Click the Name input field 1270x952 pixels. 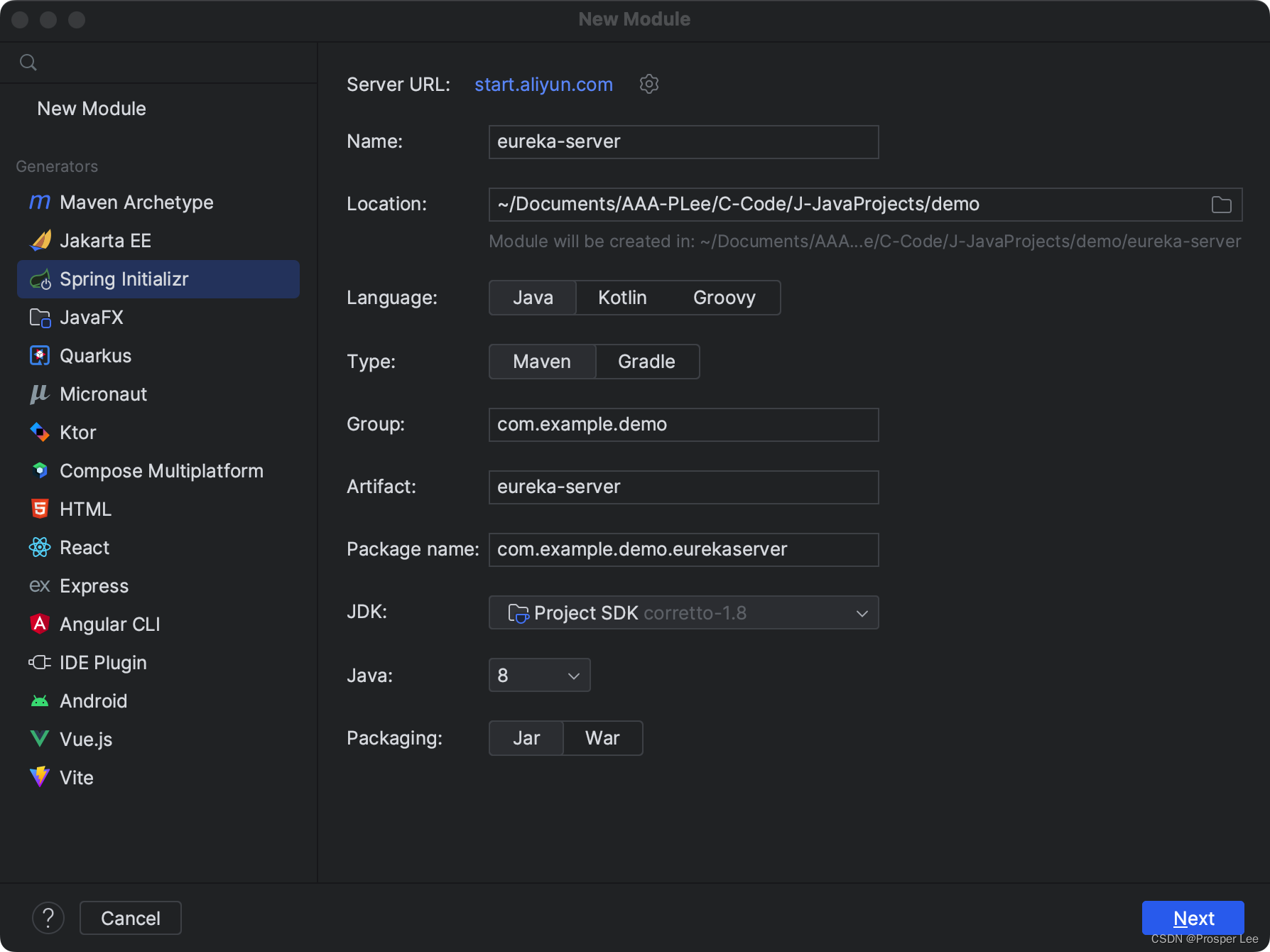coord(684,142)
